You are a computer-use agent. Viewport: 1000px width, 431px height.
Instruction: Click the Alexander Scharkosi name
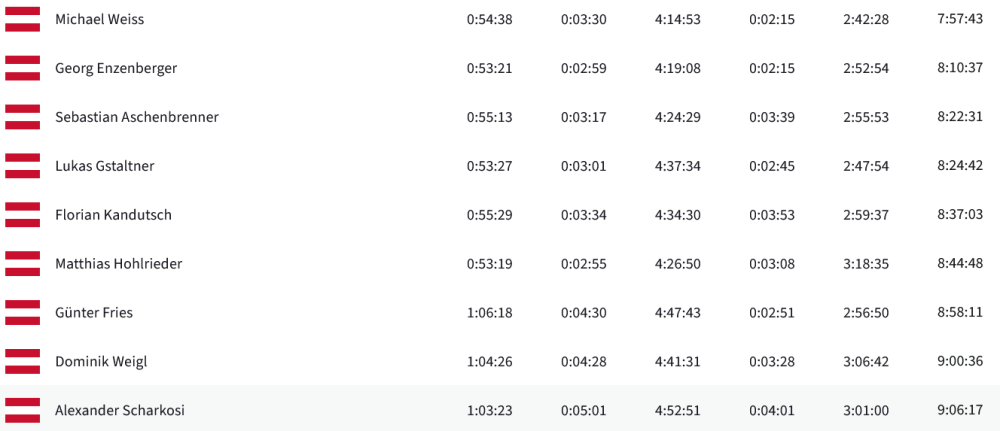[120, 411]
